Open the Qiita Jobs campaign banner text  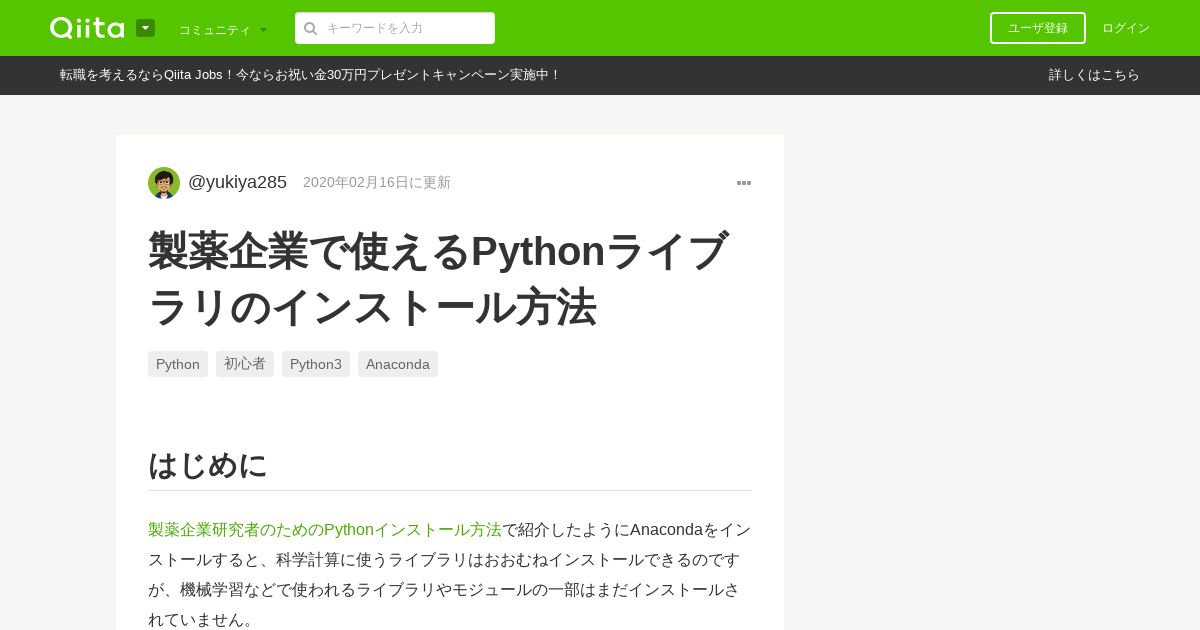point(310,75)
